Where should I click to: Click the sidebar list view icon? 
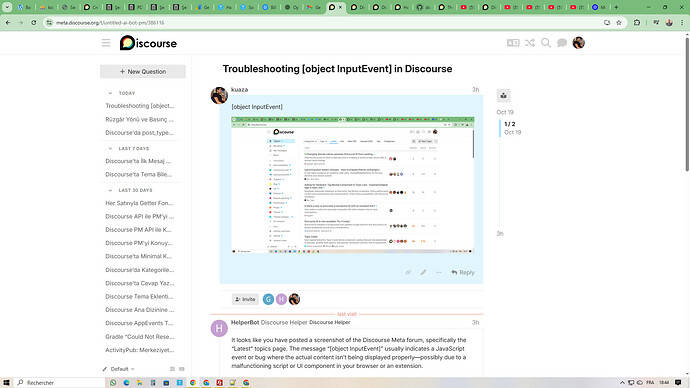pyautogui.click(x=172, y=369)
